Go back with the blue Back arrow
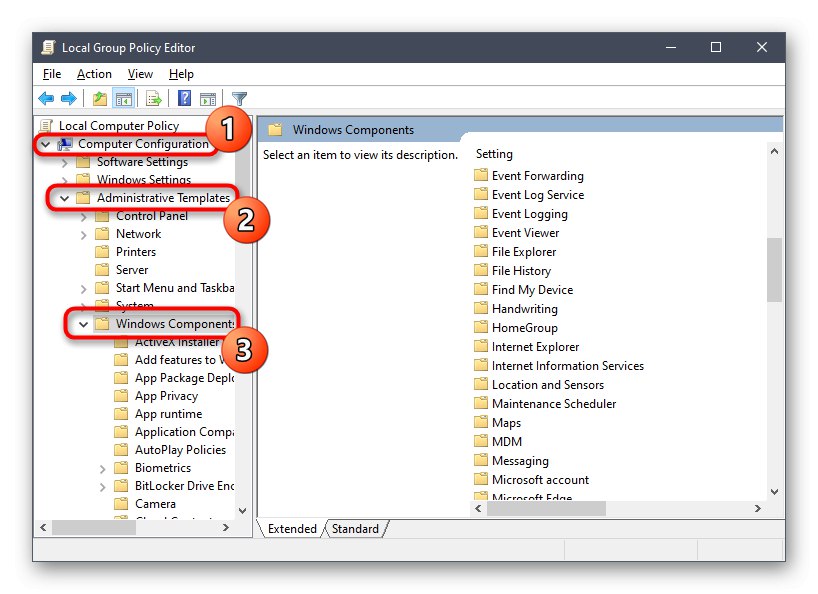Image resolution: width=818 pixels, height=594 pixels. click(x=46, y=98)
